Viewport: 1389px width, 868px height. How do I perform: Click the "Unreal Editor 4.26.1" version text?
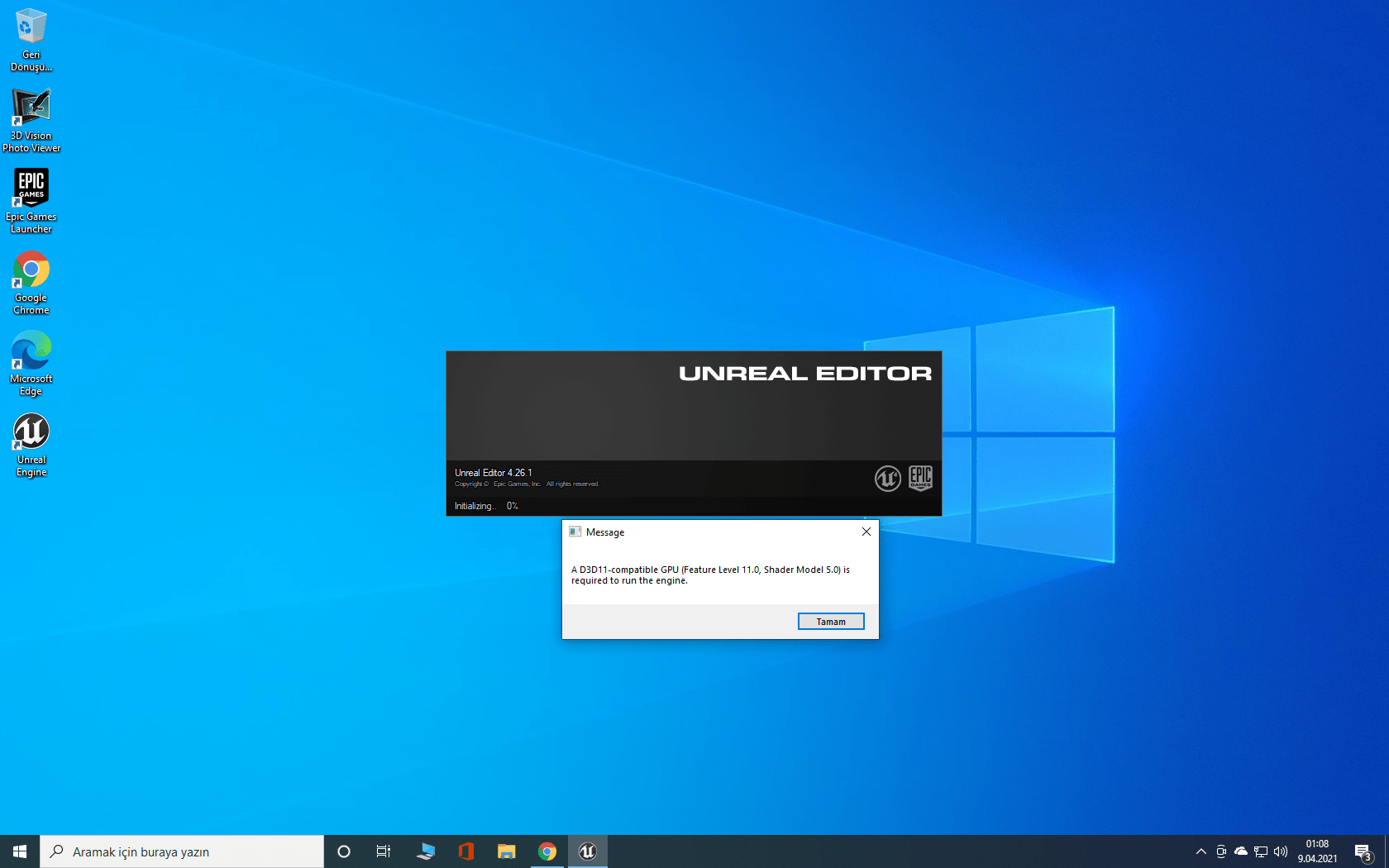[494, 473]
